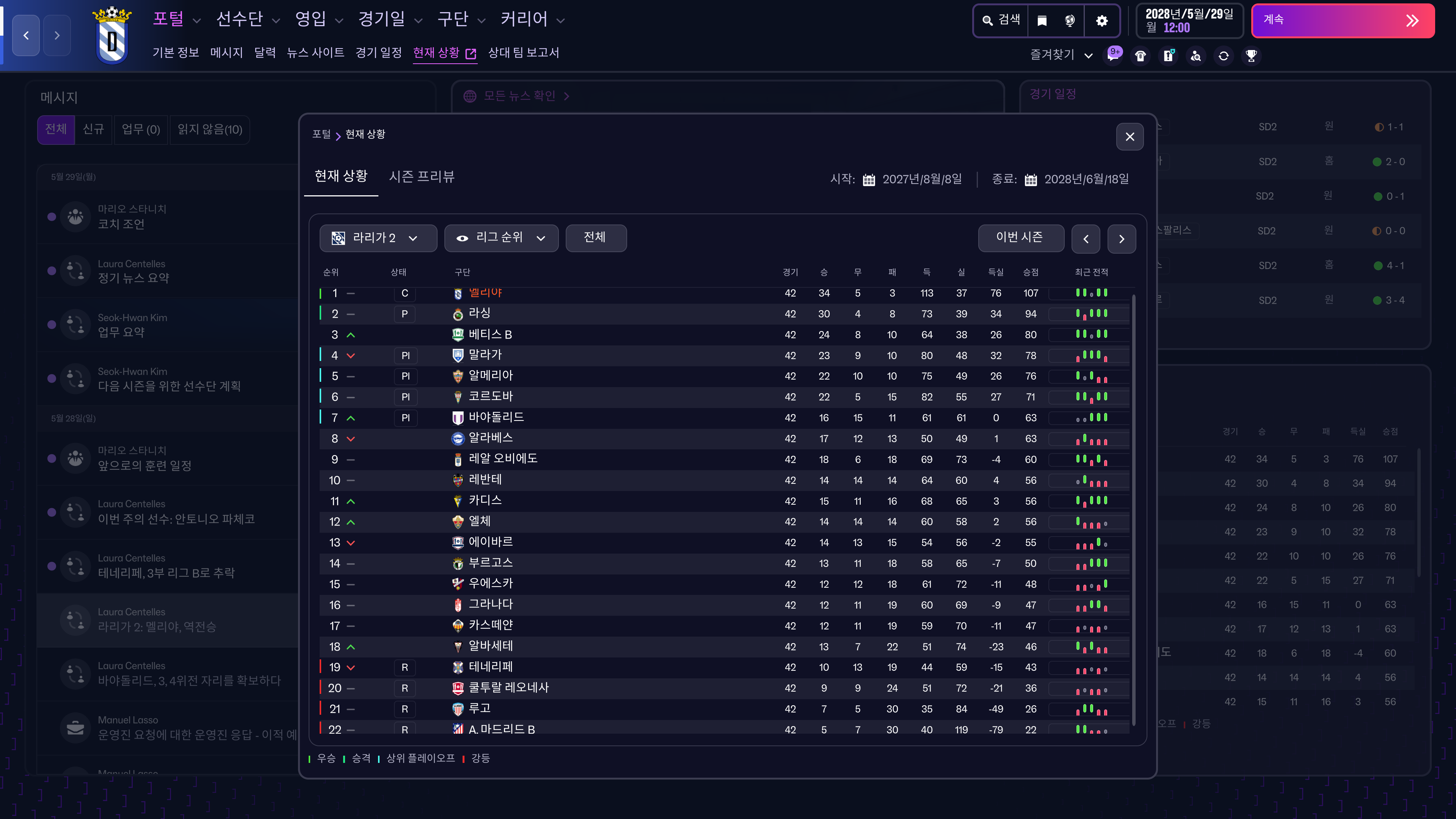Toggle the 전체 filter button in table
Viewport: 1456px width, 819px height.
tap(595, 237)
